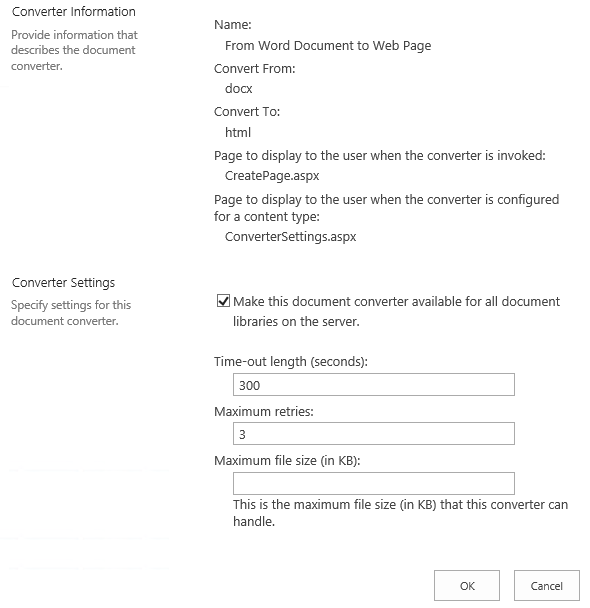The width and height of the screenshot is (590, 608).
Task: Click the 'CreatePage.aspx' page value
Action: pos(272,176)
